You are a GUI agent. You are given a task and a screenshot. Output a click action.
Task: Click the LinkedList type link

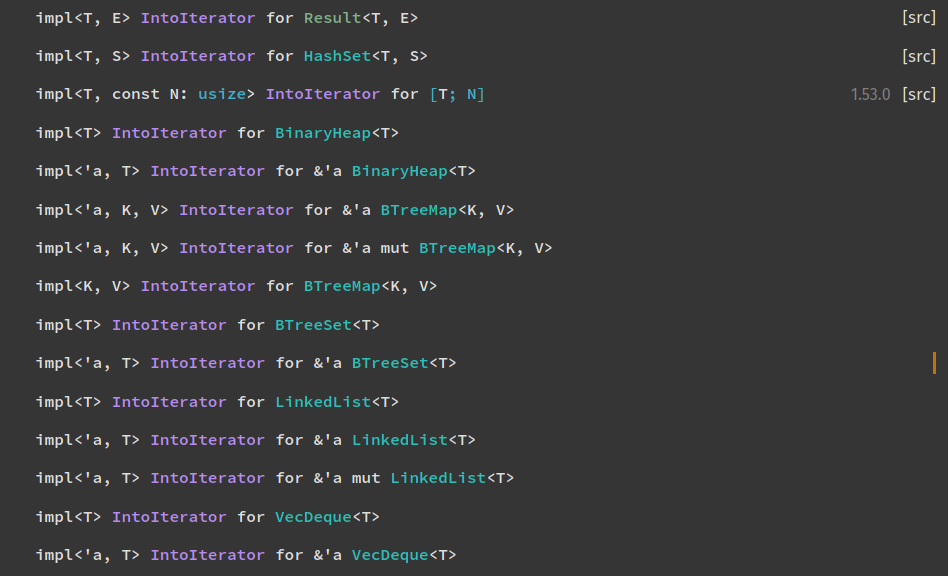[323, 401]
